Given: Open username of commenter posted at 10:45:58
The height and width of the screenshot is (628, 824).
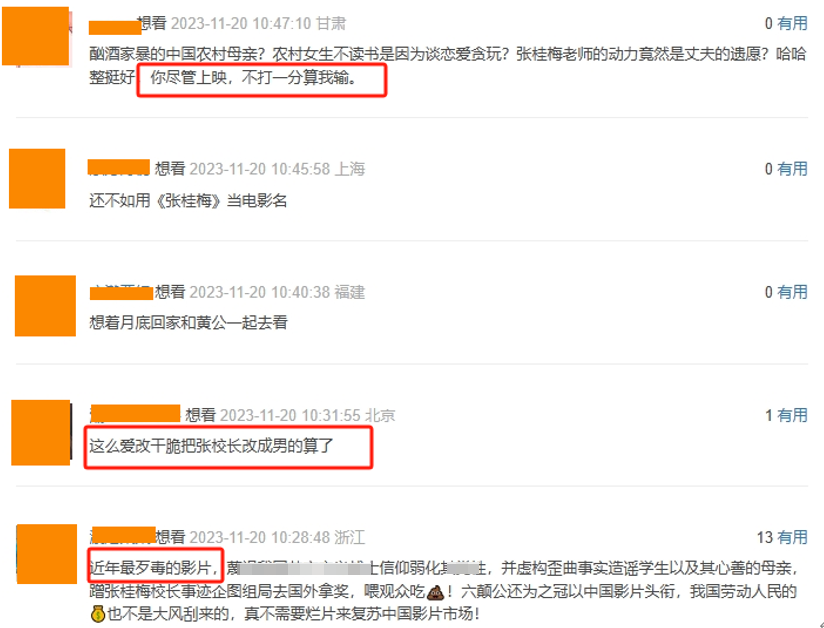Looking at the screenshot, I should click(x=119, y=168).
